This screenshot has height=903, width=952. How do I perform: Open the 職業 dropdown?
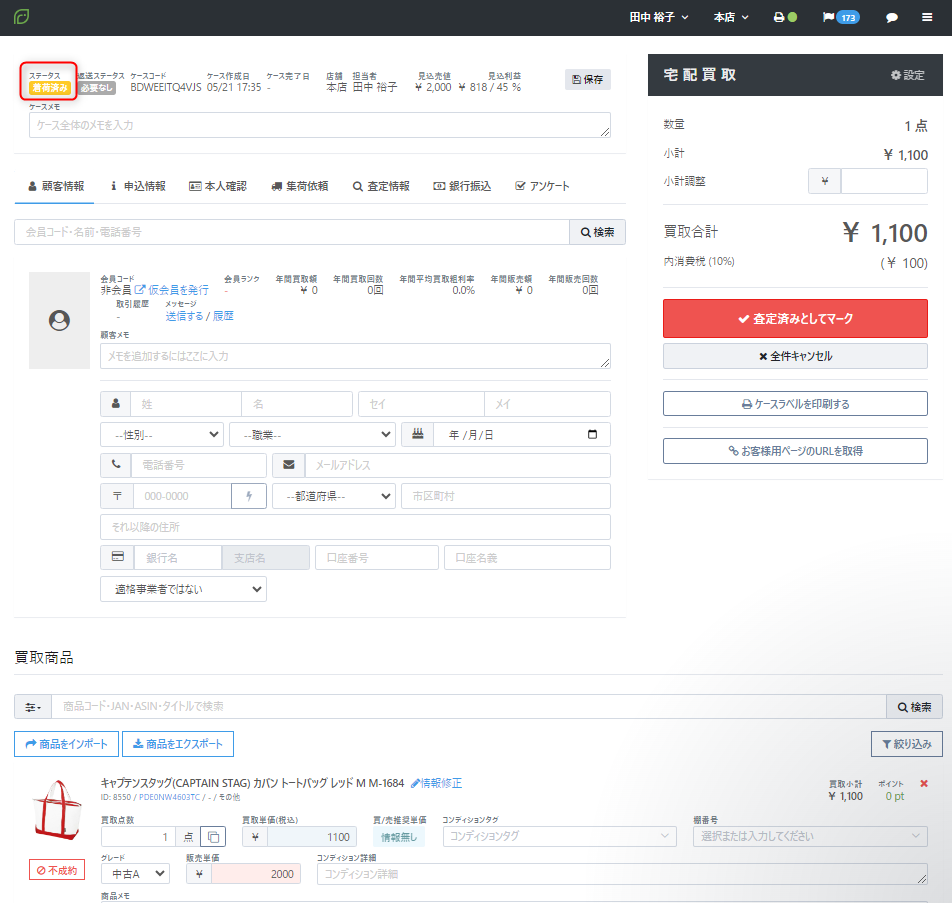pyautogui.click(x=312, y=435)
